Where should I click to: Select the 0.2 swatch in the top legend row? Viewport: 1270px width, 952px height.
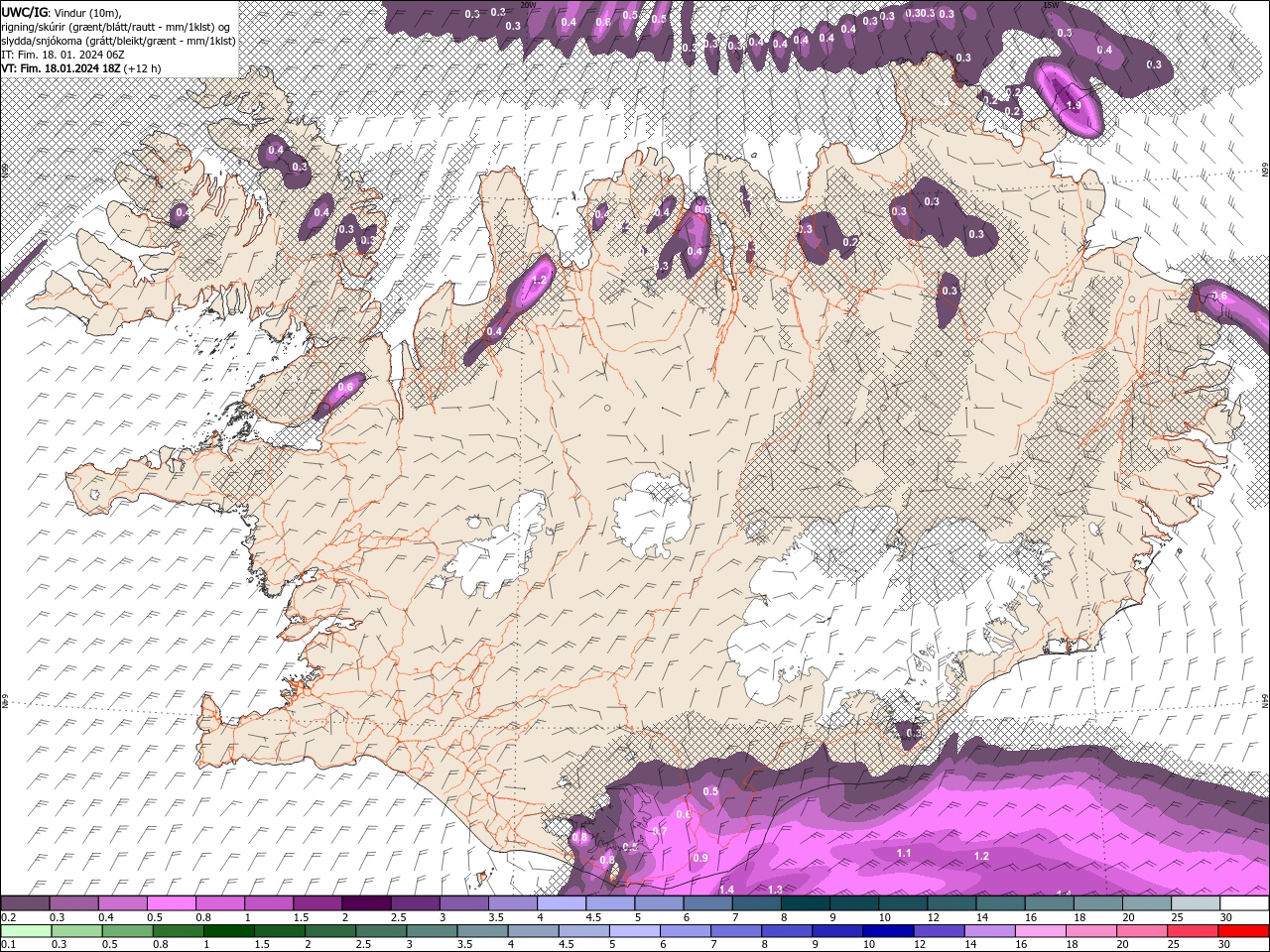pyautogui.click(x=25, y=903)
